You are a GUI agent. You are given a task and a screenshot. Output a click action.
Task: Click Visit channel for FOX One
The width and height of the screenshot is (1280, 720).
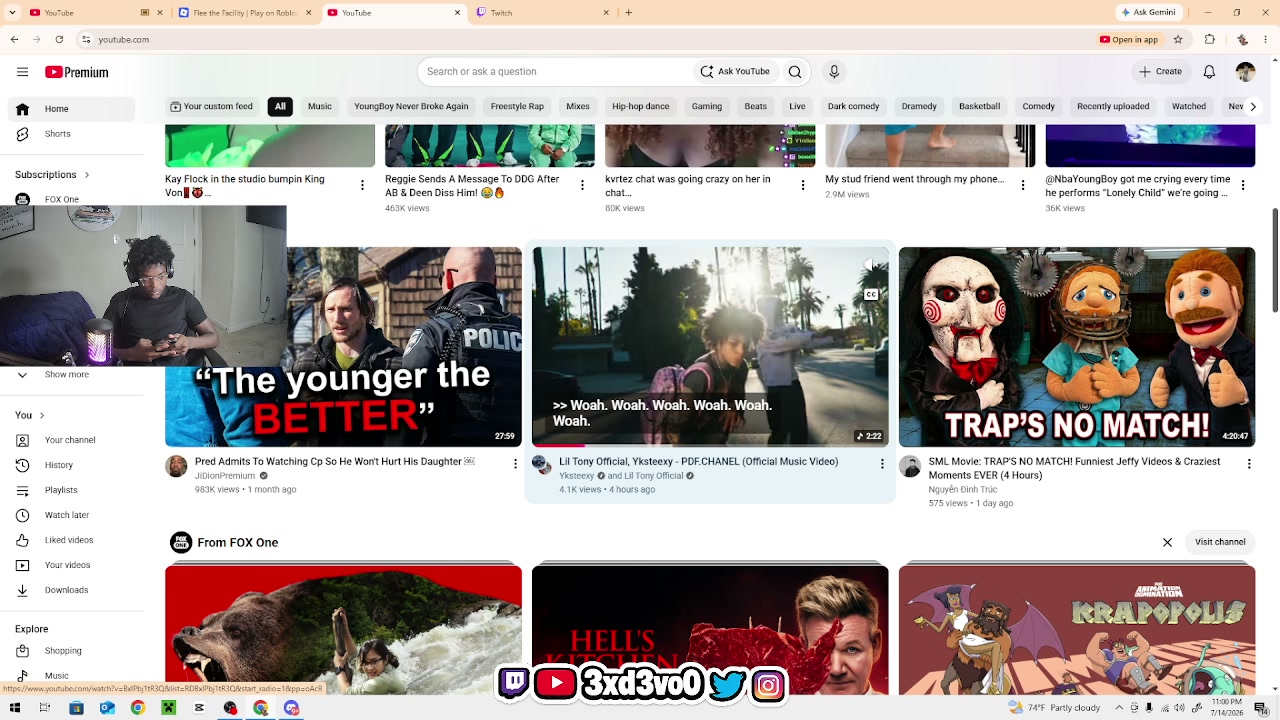[1220, 542]
